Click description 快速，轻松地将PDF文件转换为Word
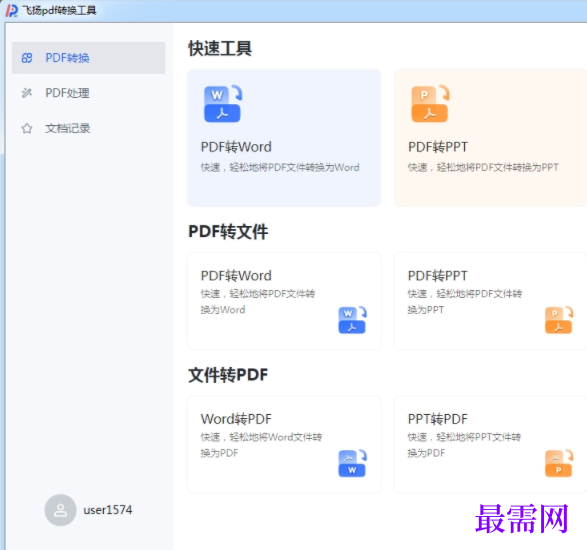 tap(280, 167)
